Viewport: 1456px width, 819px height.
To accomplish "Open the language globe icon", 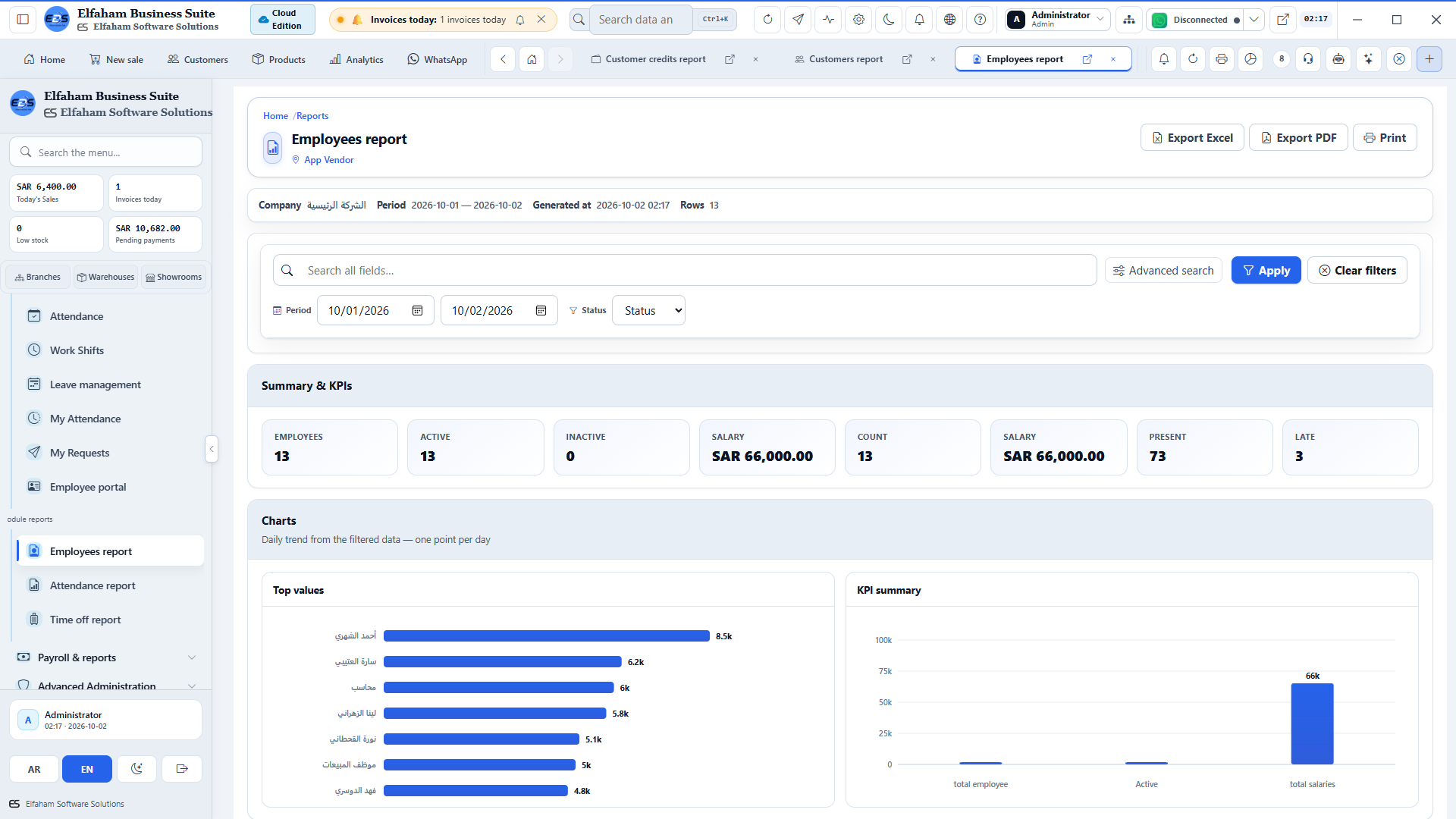I will 949,20.
